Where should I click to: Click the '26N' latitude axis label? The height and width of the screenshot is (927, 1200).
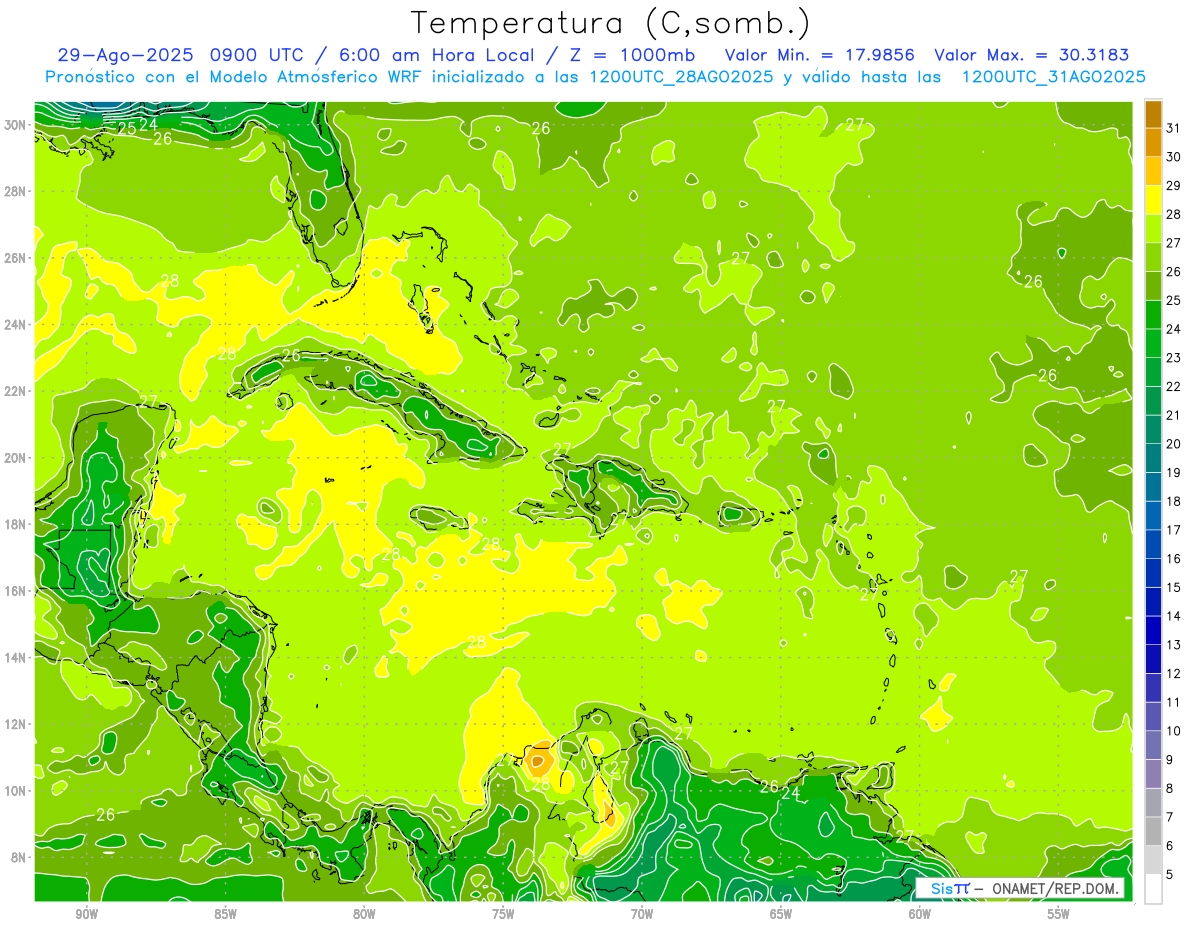(15, 257)
